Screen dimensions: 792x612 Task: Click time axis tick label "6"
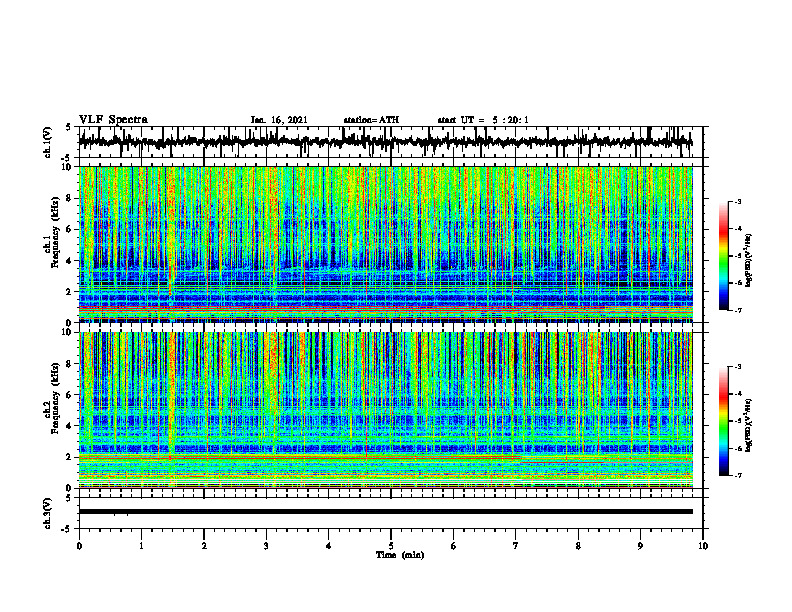(x=454, y=546)
